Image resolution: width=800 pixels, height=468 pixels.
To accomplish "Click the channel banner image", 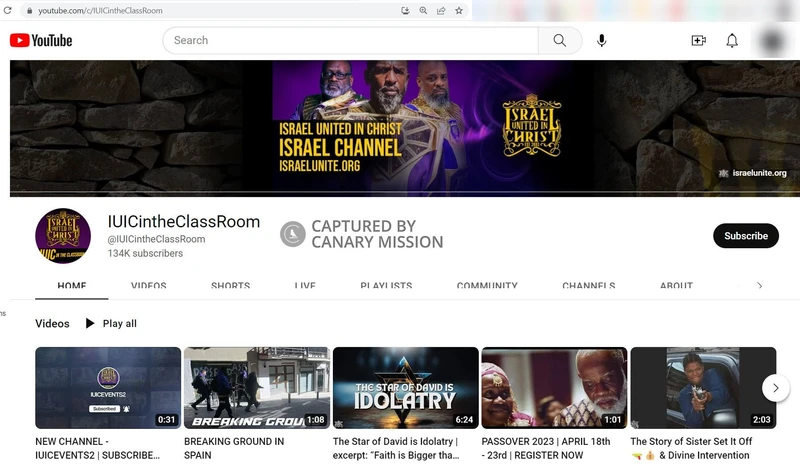I will click(405, 128).
